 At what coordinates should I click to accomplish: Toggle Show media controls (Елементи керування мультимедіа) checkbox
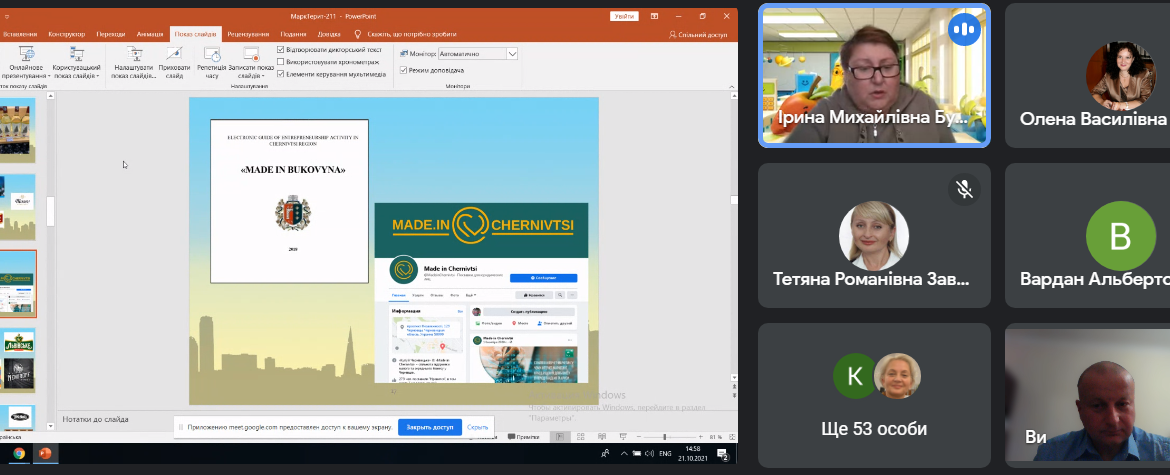coord(281,74)
